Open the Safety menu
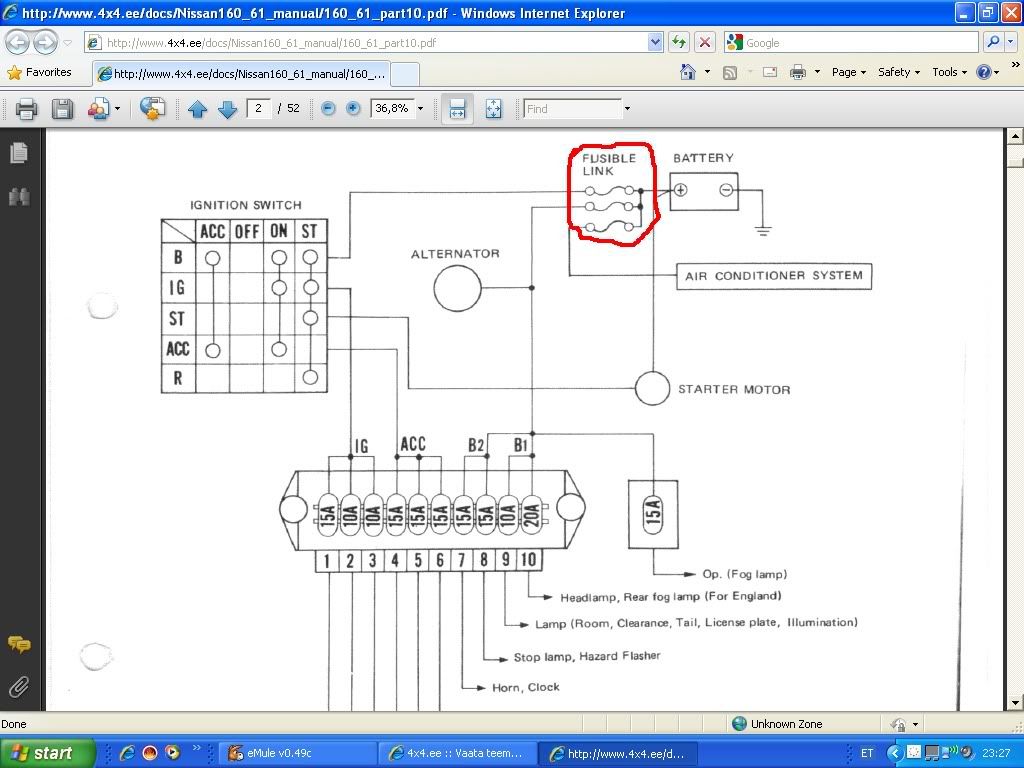The width and height of the screenshot is (1024, 768). [898, 72]
